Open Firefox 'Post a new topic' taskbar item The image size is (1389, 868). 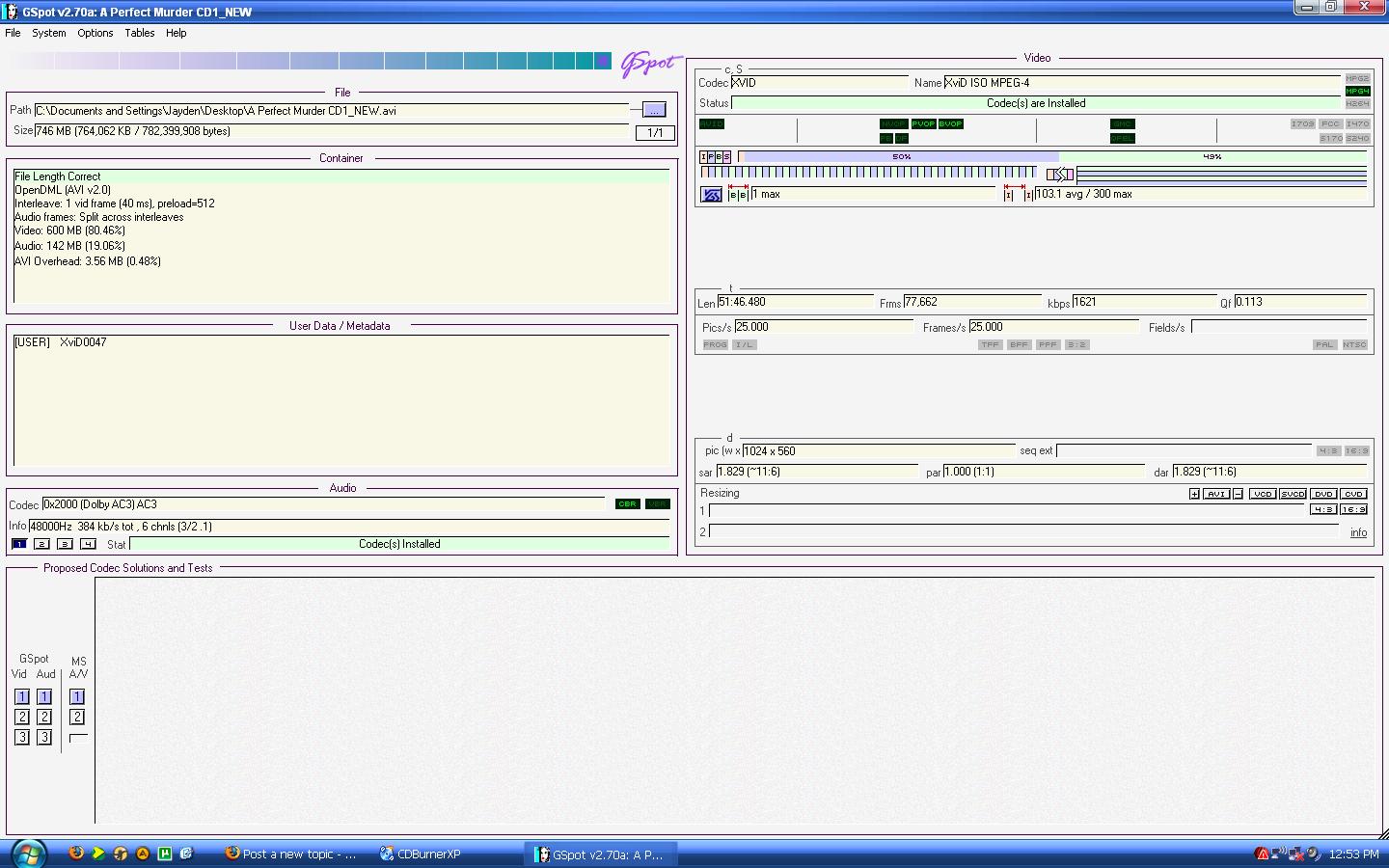pyautogui.click(x=292, y=854)
